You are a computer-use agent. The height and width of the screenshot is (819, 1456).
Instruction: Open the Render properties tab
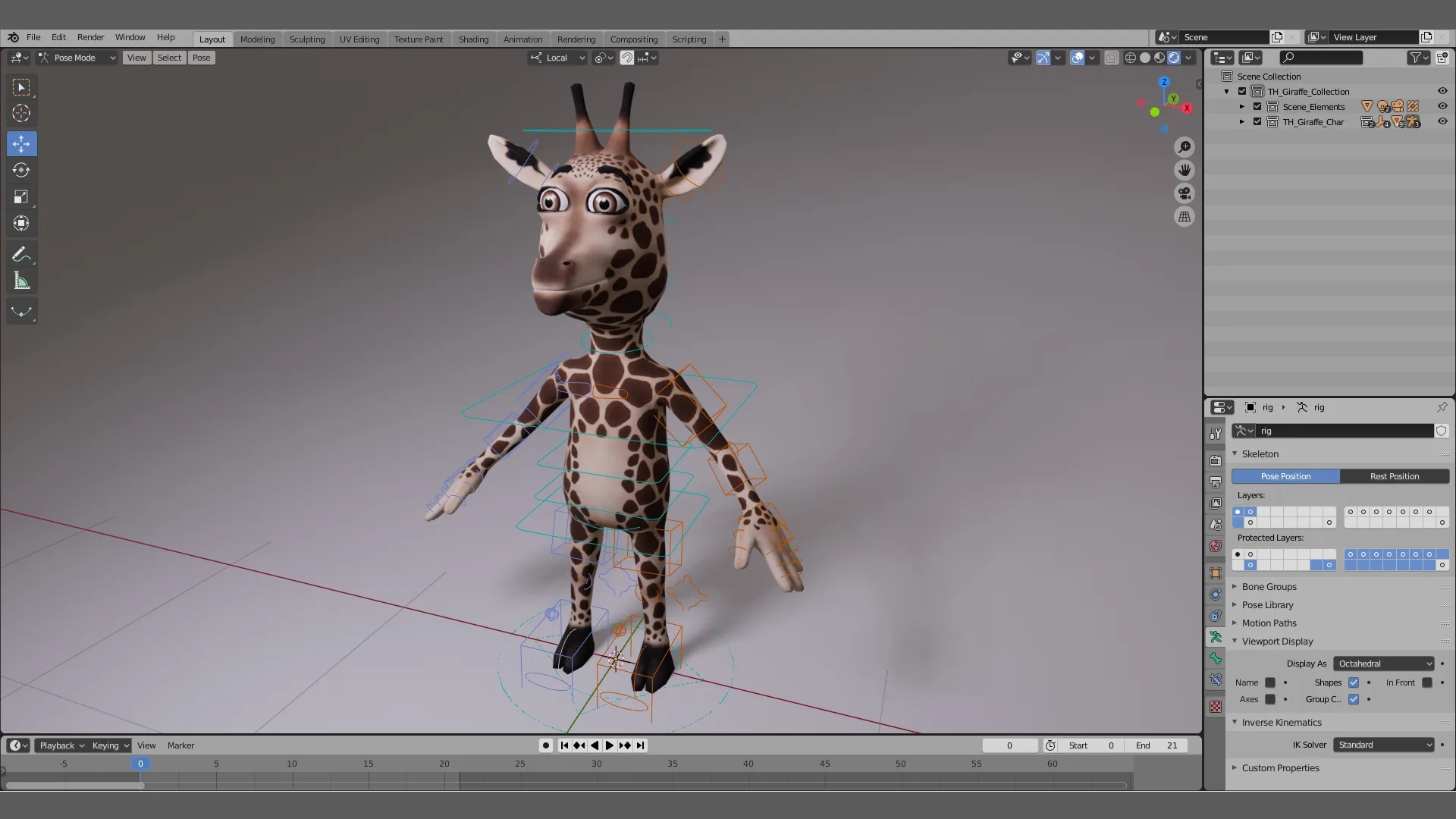1216,460
